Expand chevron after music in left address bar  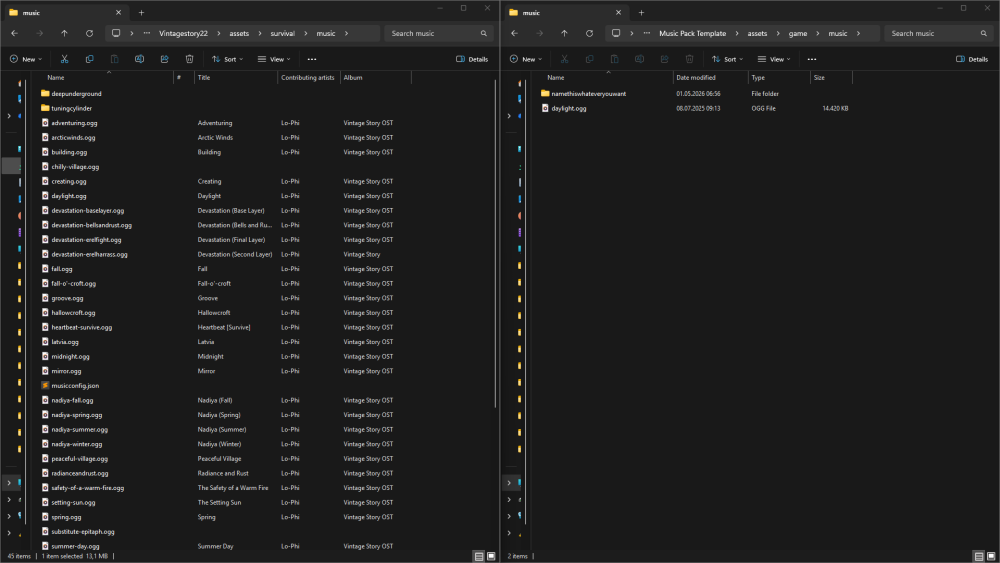(346, 33)
